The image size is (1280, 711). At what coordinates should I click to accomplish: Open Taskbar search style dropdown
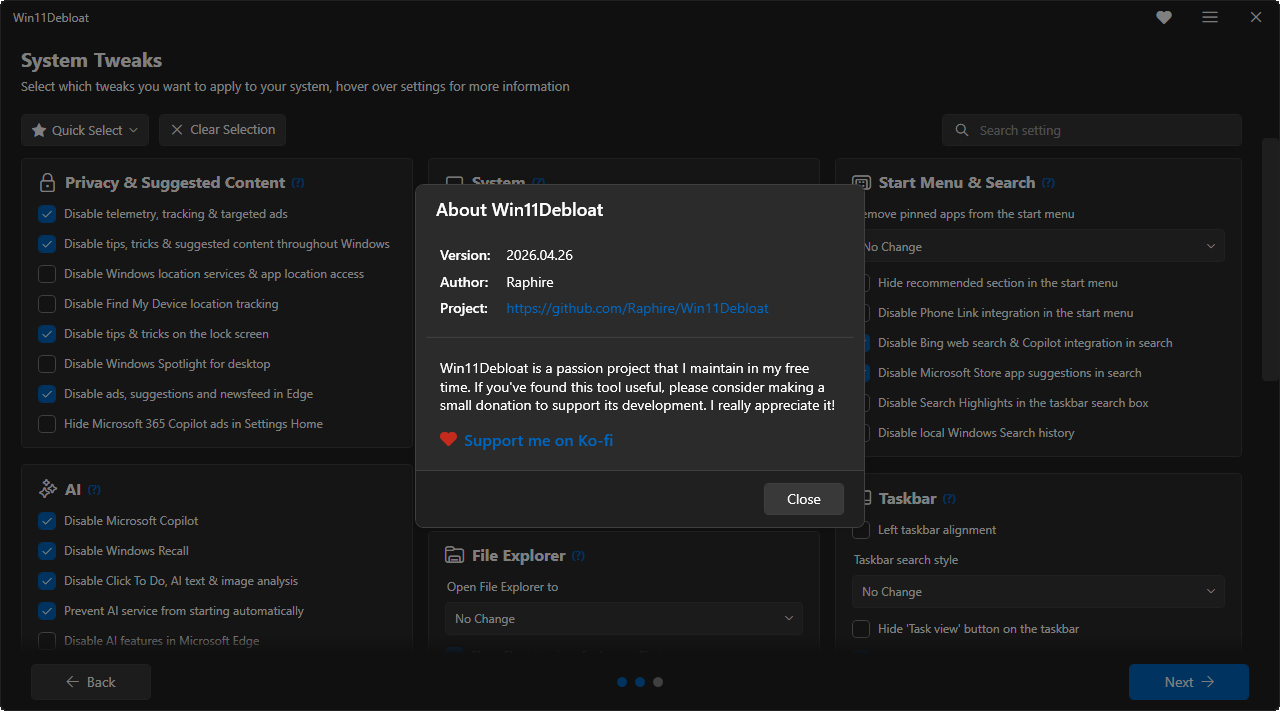tap(1039, 591)
